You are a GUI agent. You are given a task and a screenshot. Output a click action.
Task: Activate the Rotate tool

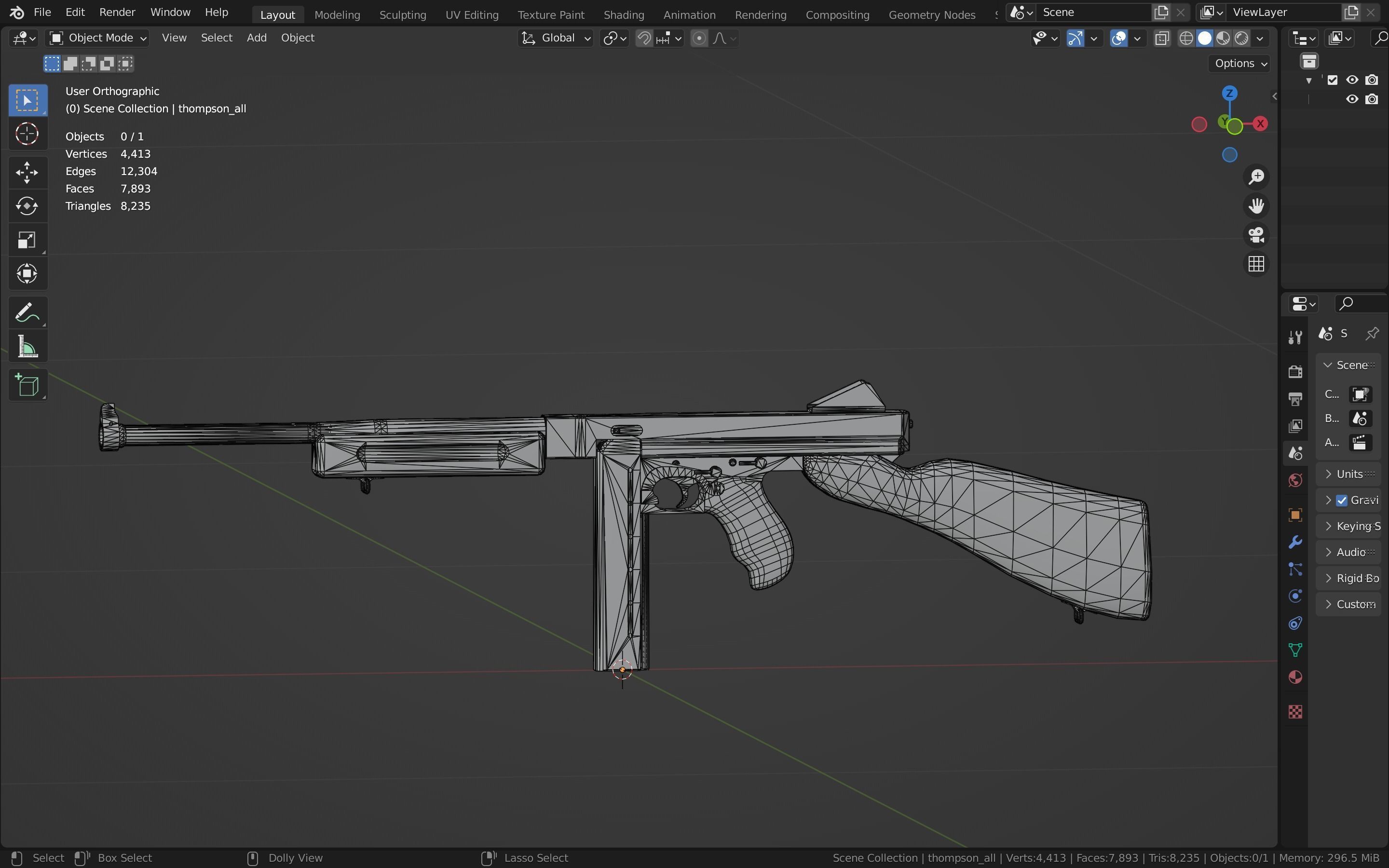[27, 205]
